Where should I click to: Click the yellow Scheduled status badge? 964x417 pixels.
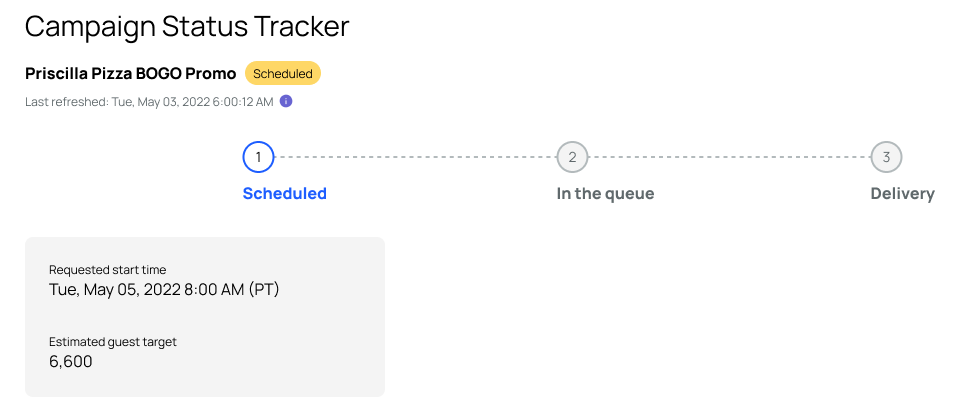283,73
